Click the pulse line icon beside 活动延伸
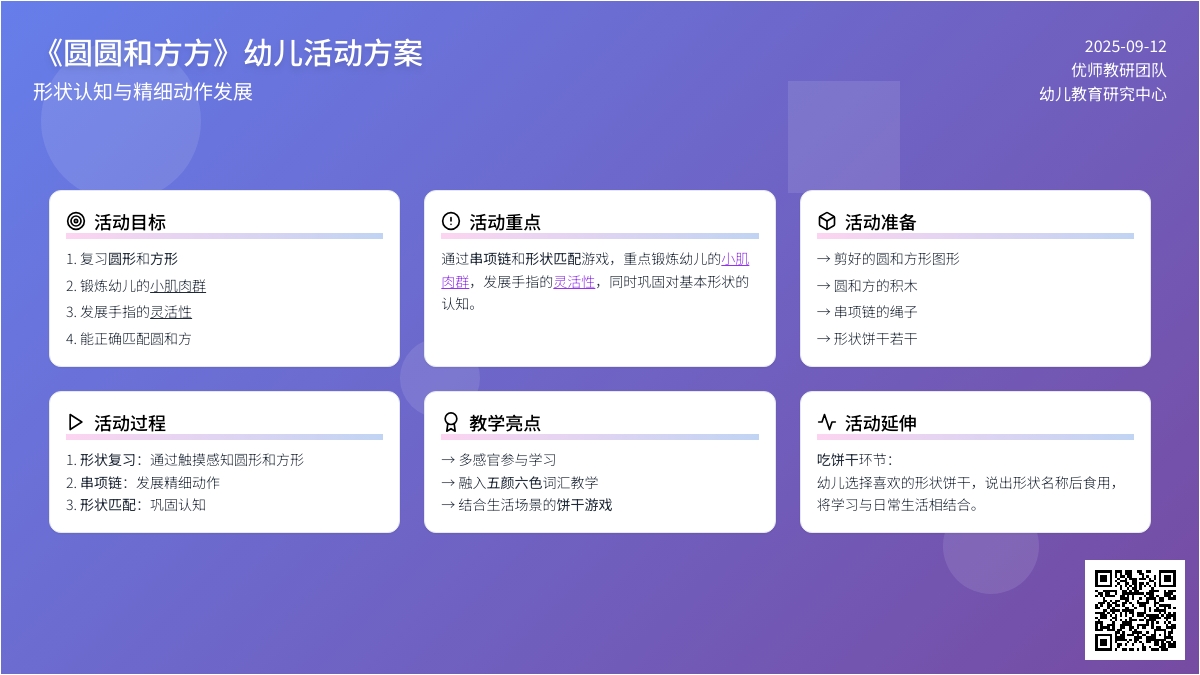 826,422
